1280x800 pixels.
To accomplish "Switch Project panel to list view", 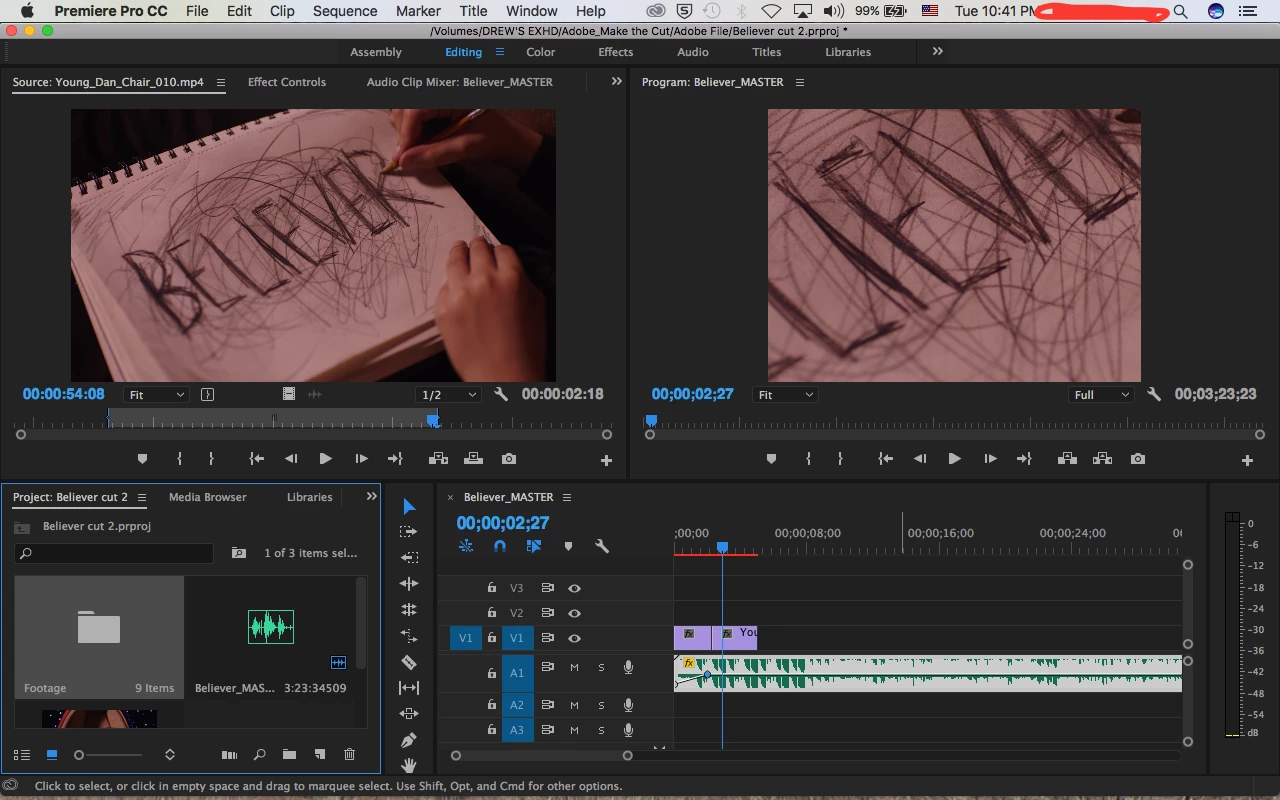I will point(22,755).
